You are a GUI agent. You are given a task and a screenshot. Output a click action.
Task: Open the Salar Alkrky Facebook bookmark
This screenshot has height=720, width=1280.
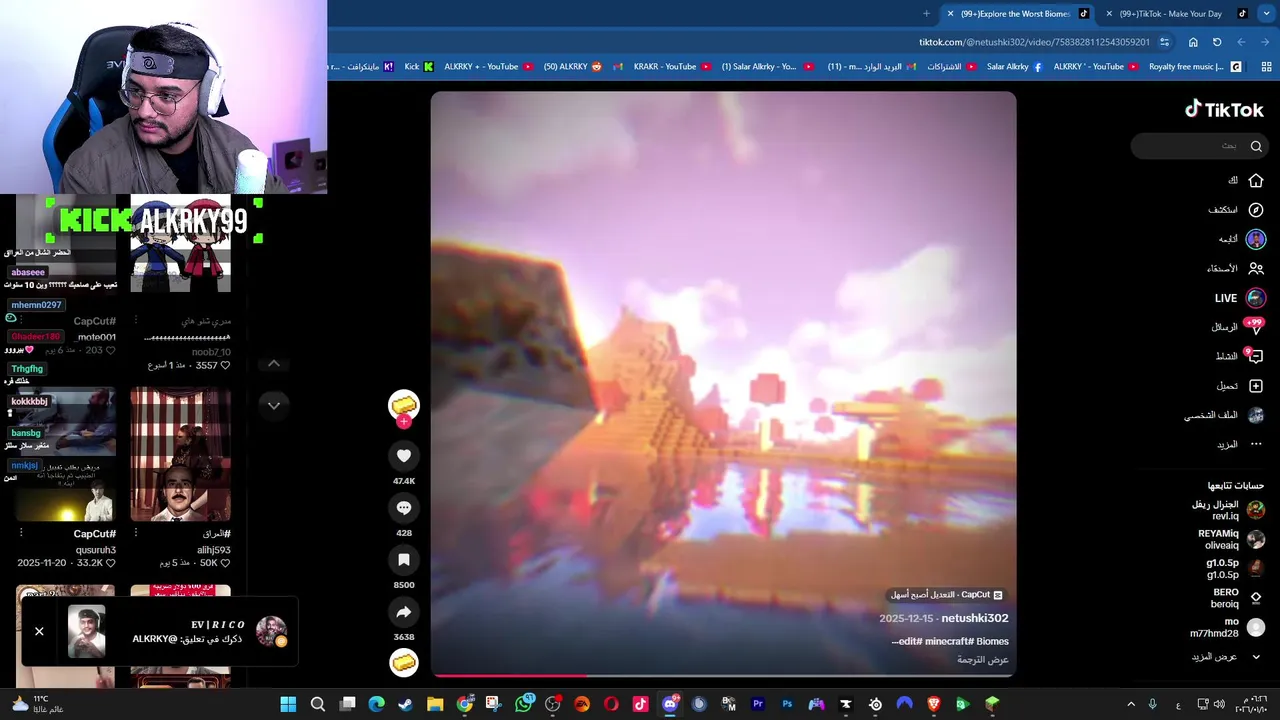pos(1014,67)
